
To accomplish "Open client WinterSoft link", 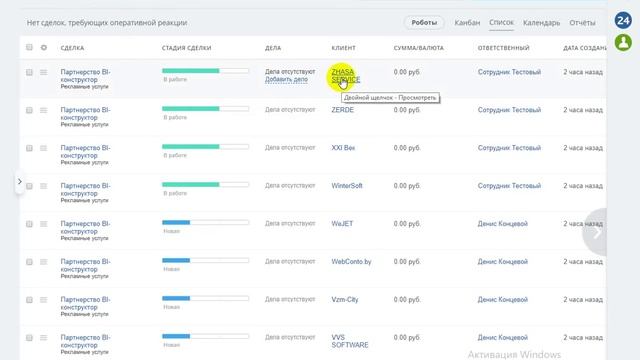I will 347,186.
